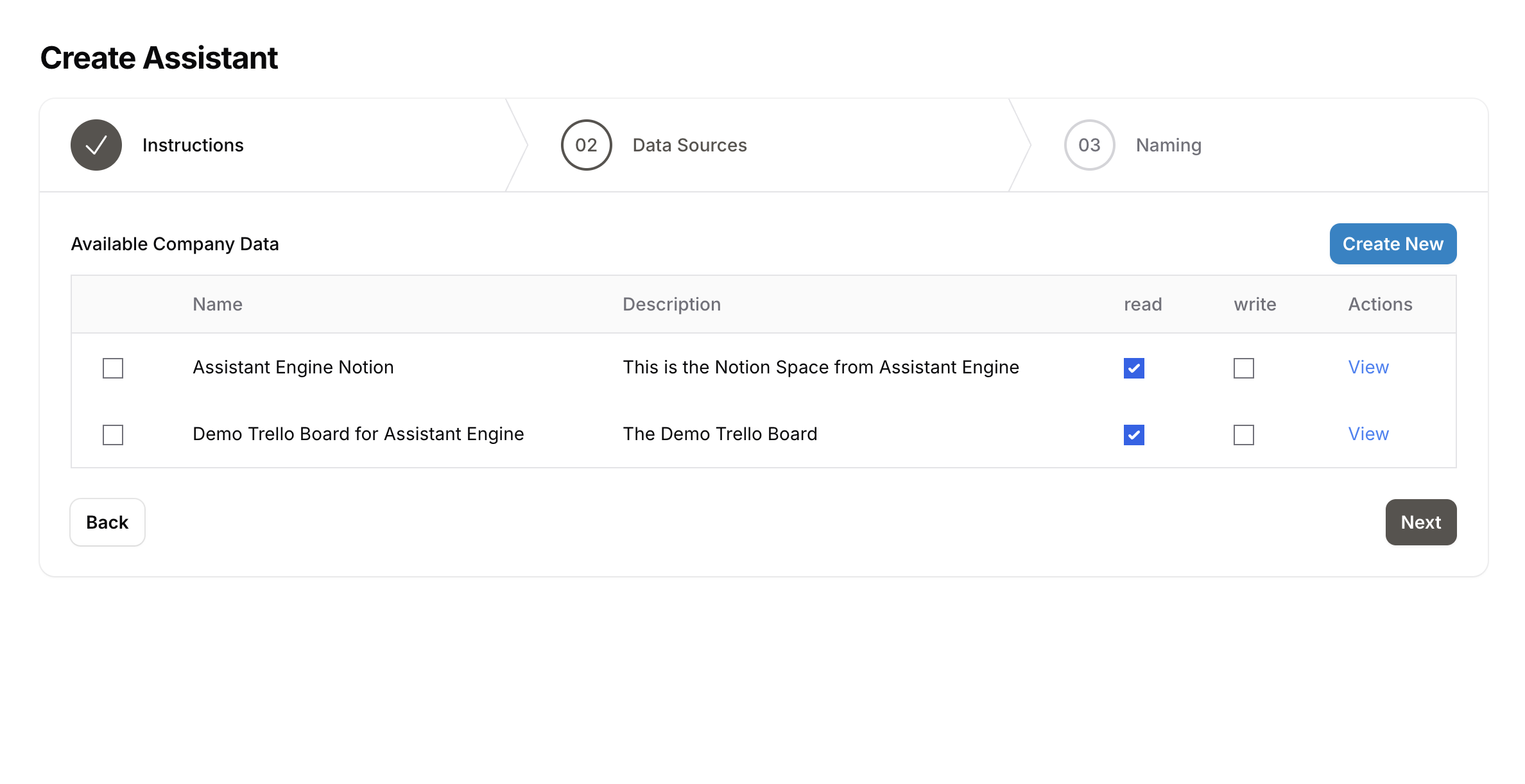
Task: Click the Next button to proceed
Action: click(1421, 522)
